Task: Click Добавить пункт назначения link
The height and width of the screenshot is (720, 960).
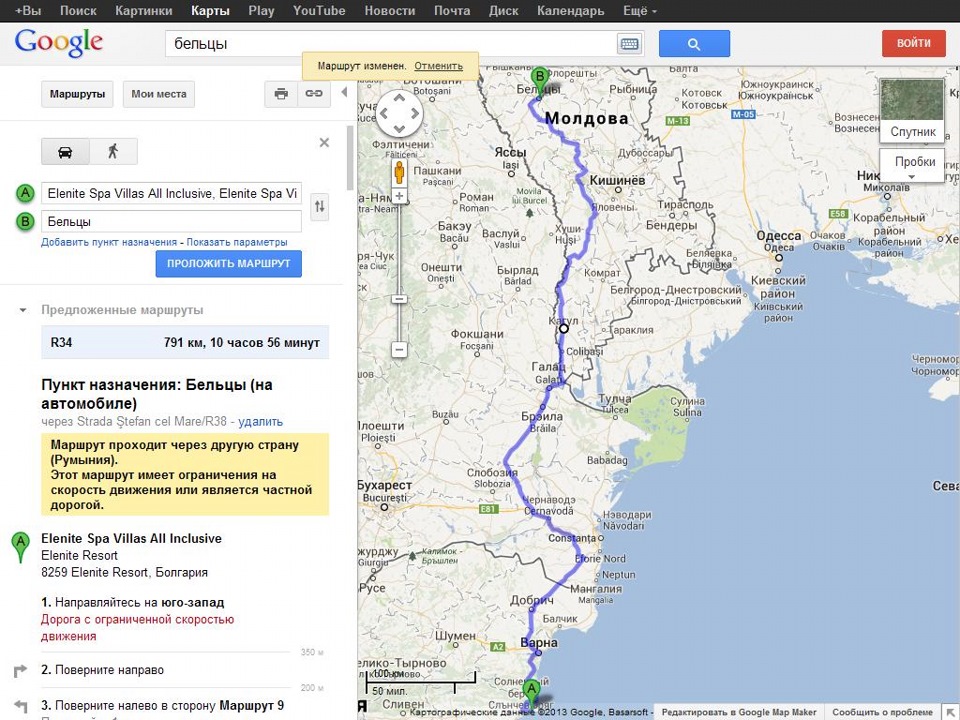Action: click(109, 242)
